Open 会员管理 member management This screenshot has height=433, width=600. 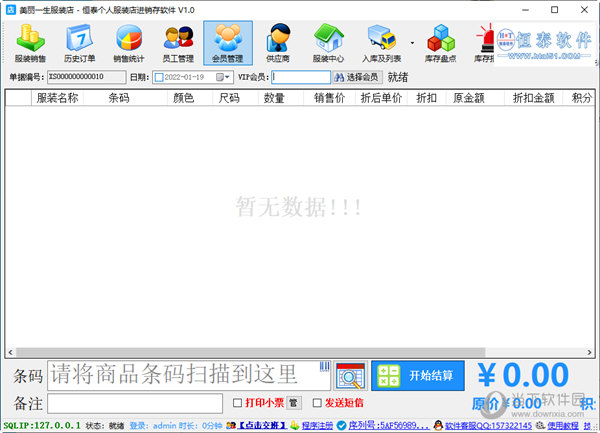(228, 43)
